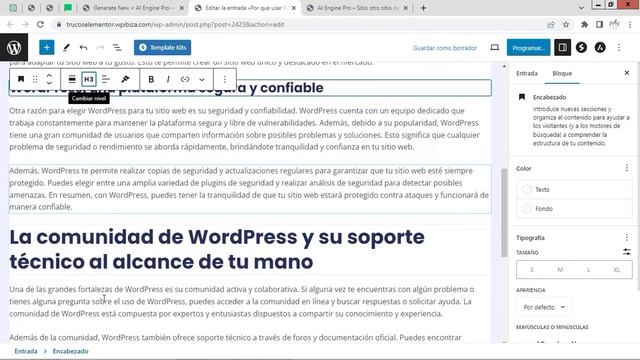
Task: Redo the last change
Action: click(100, 48)
